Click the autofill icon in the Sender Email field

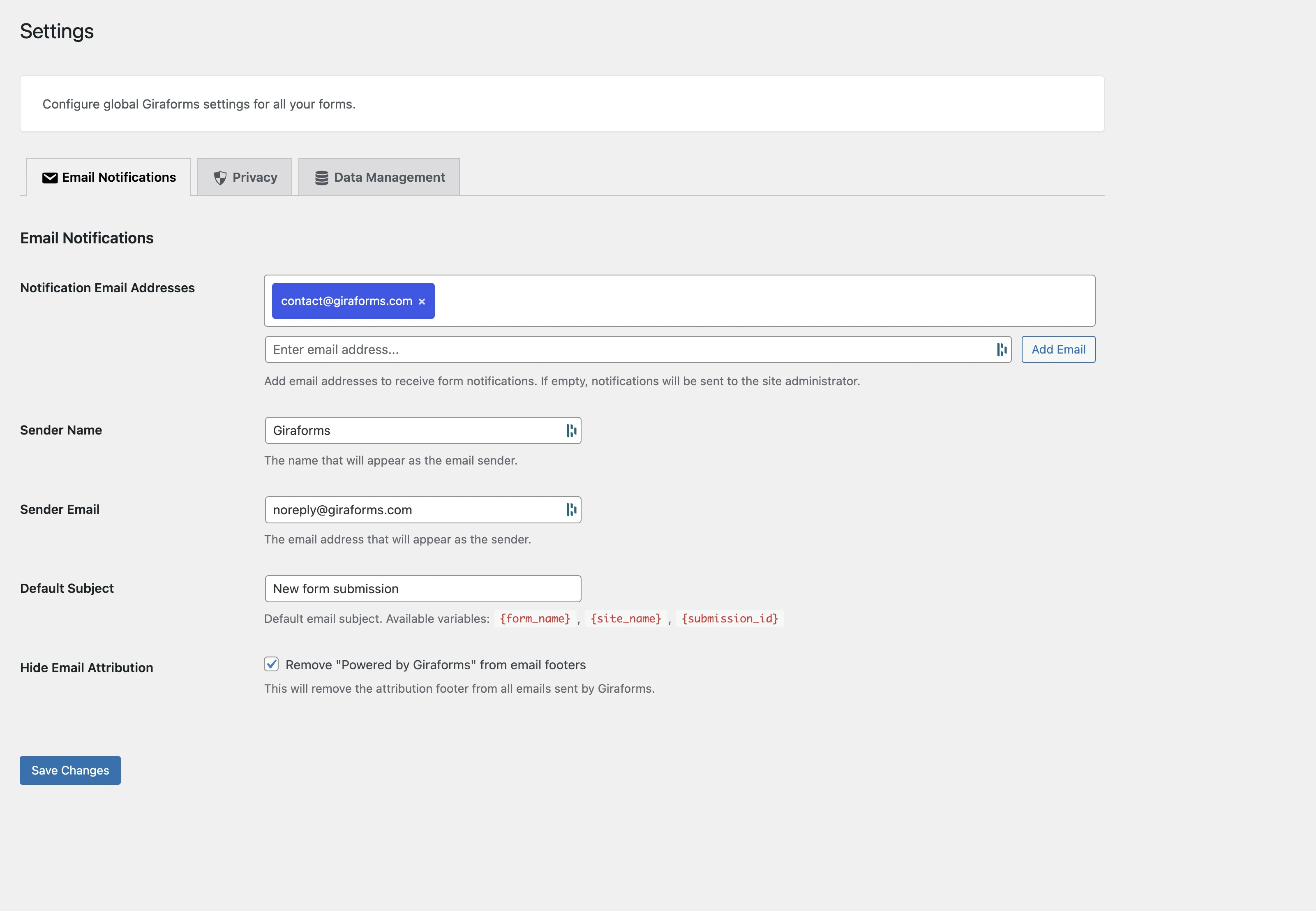pos(571,510)
